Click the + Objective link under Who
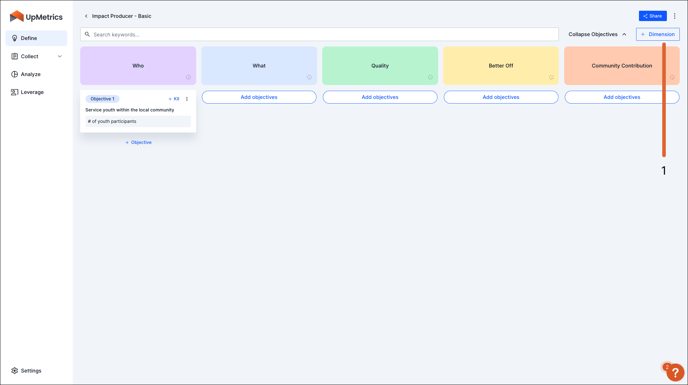 [x=138, y=142]
